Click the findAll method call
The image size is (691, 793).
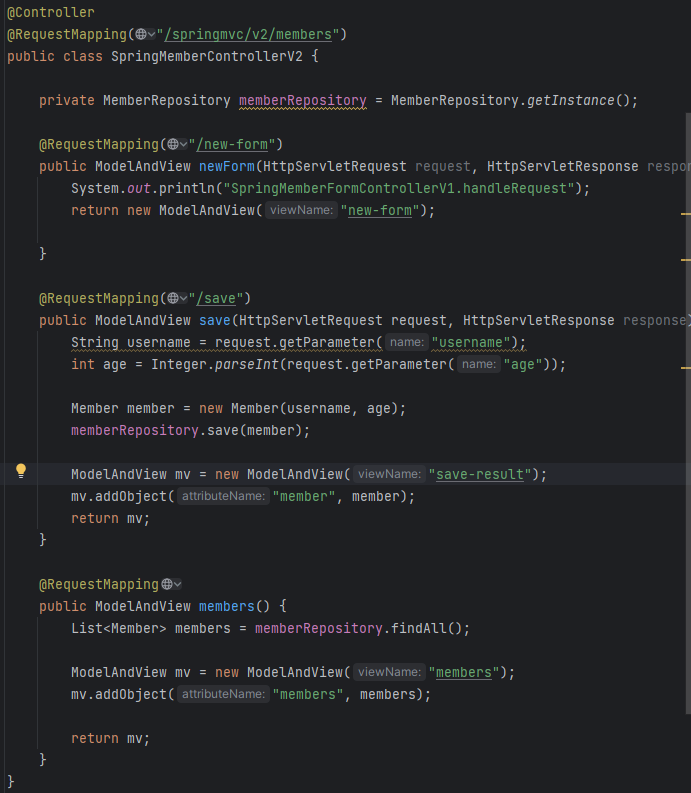point(419,629)
